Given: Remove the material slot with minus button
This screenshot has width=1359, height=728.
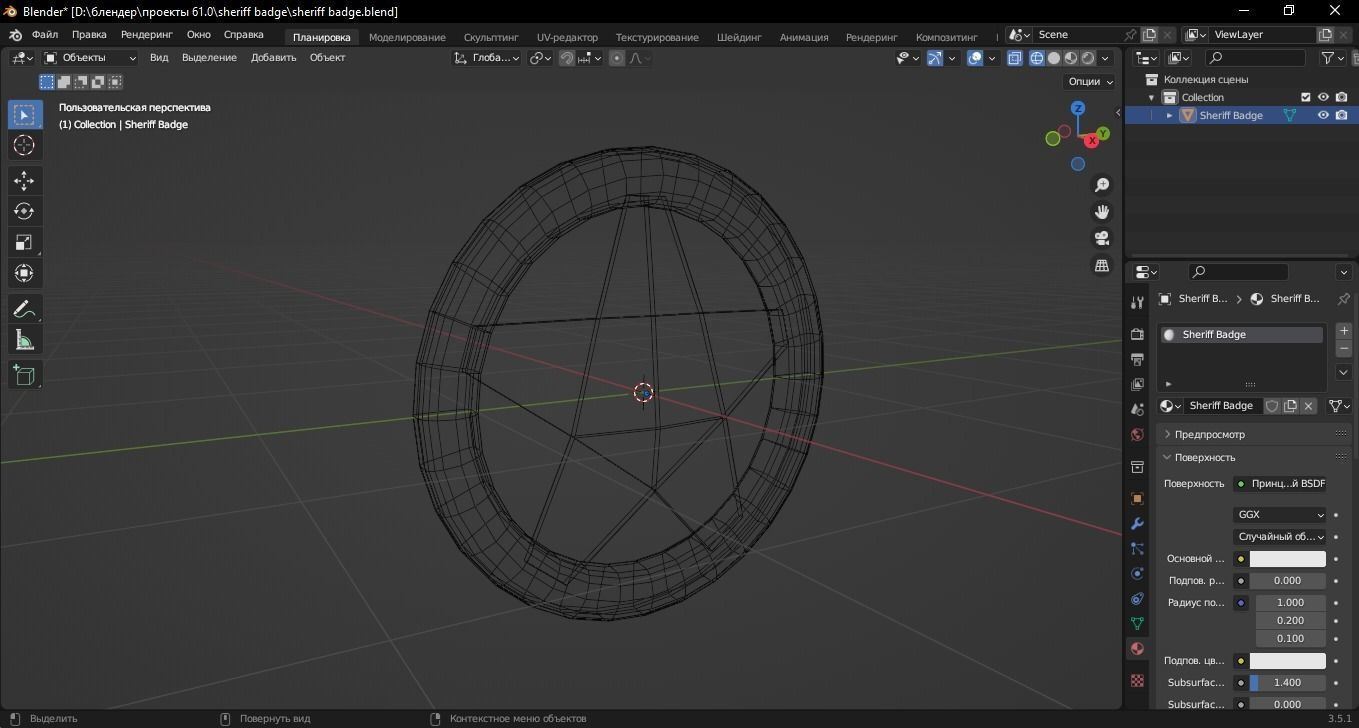Looking at the screenshot, I should (1343, 348).
